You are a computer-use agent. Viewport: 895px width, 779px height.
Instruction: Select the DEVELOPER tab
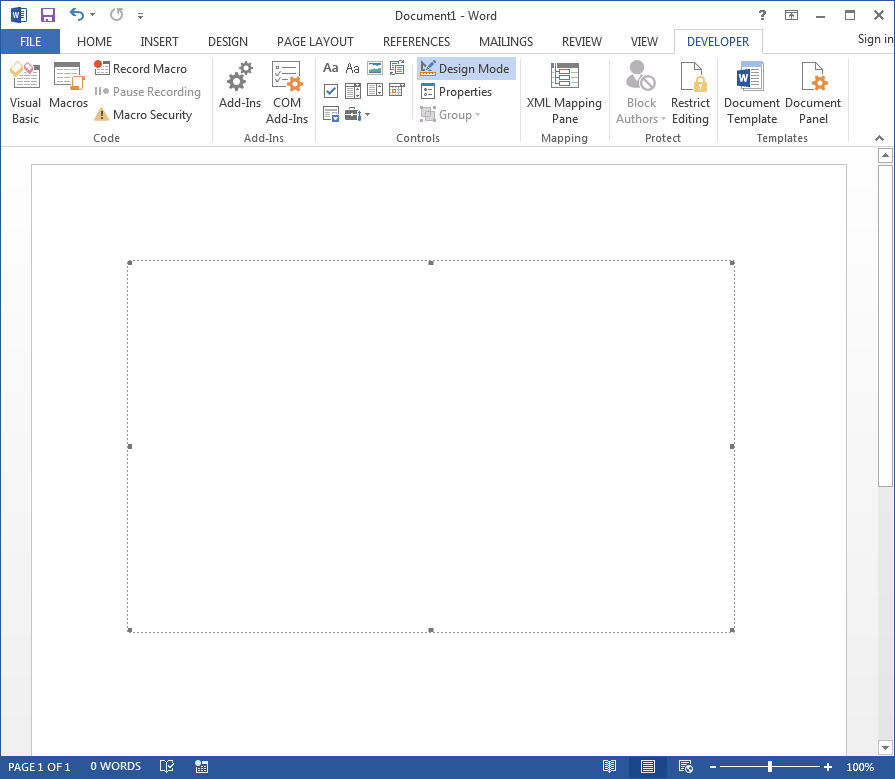pyautogui.click(x=717, y=42)
